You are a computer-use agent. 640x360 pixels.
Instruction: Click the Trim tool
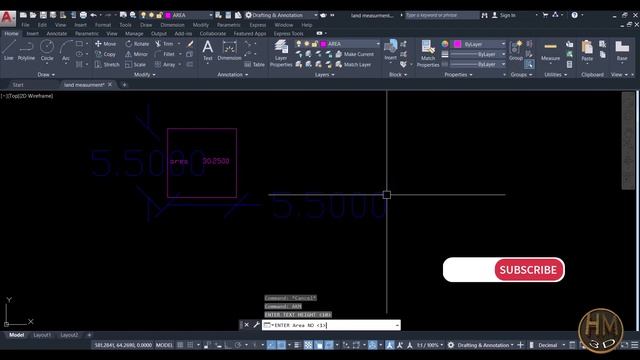(164, 44)
